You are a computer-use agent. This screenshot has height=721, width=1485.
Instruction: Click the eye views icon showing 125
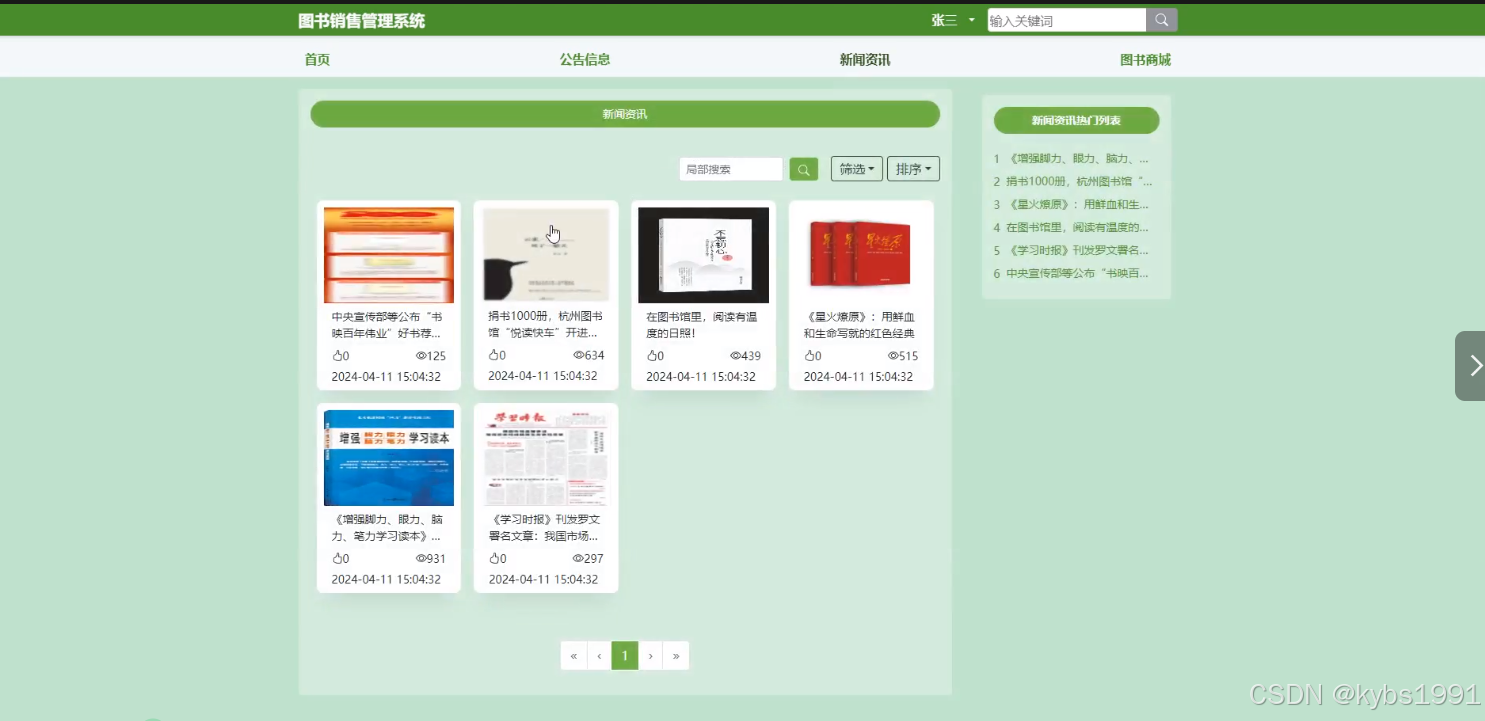coord(421,356)
